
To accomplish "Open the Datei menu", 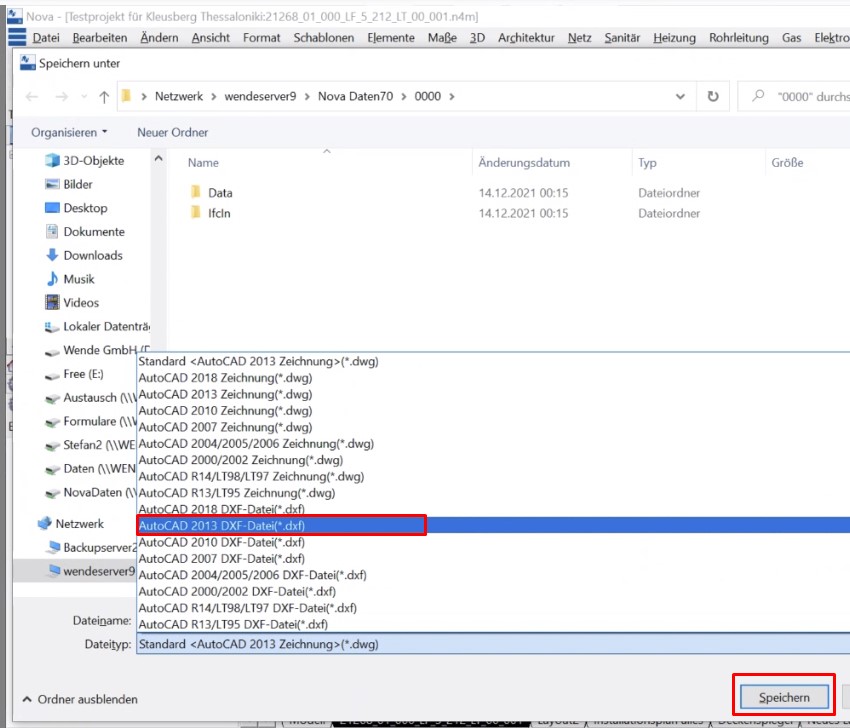I will 46,38.
